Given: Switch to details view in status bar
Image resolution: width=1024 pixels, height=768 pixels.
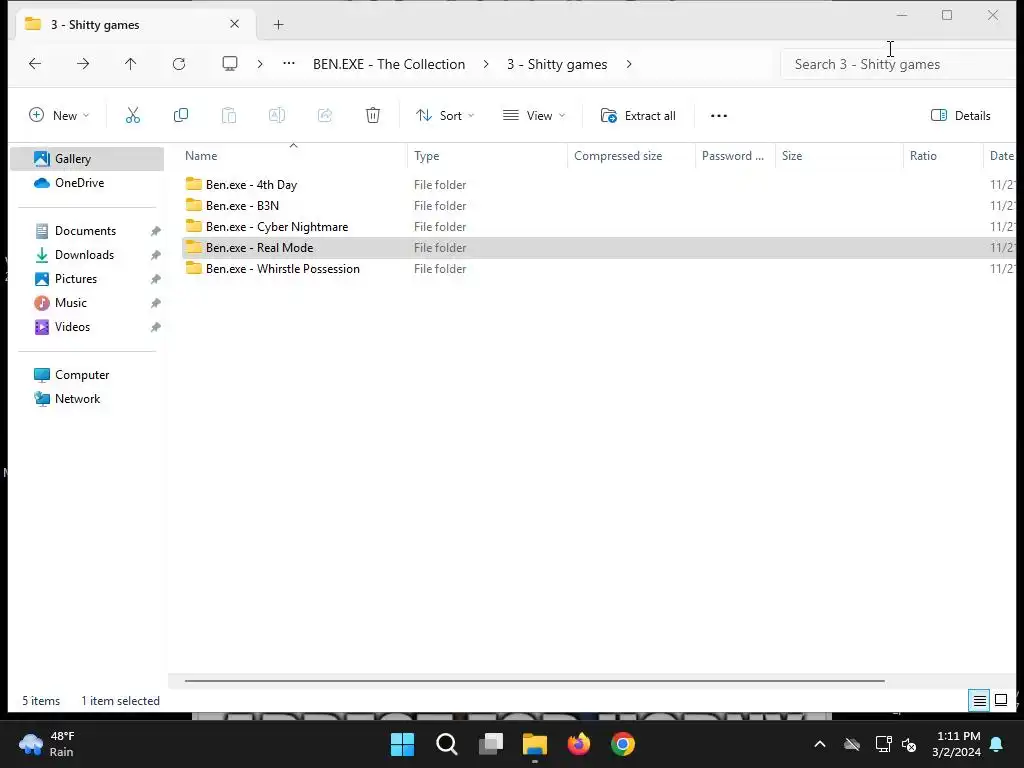Looking at the screenshot, I should click(980, 701).
